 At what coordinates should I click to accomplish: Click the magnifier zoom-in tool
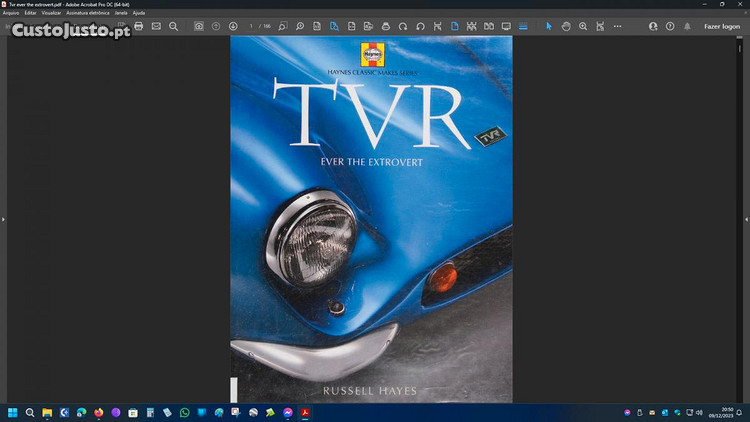click(583, 26)
